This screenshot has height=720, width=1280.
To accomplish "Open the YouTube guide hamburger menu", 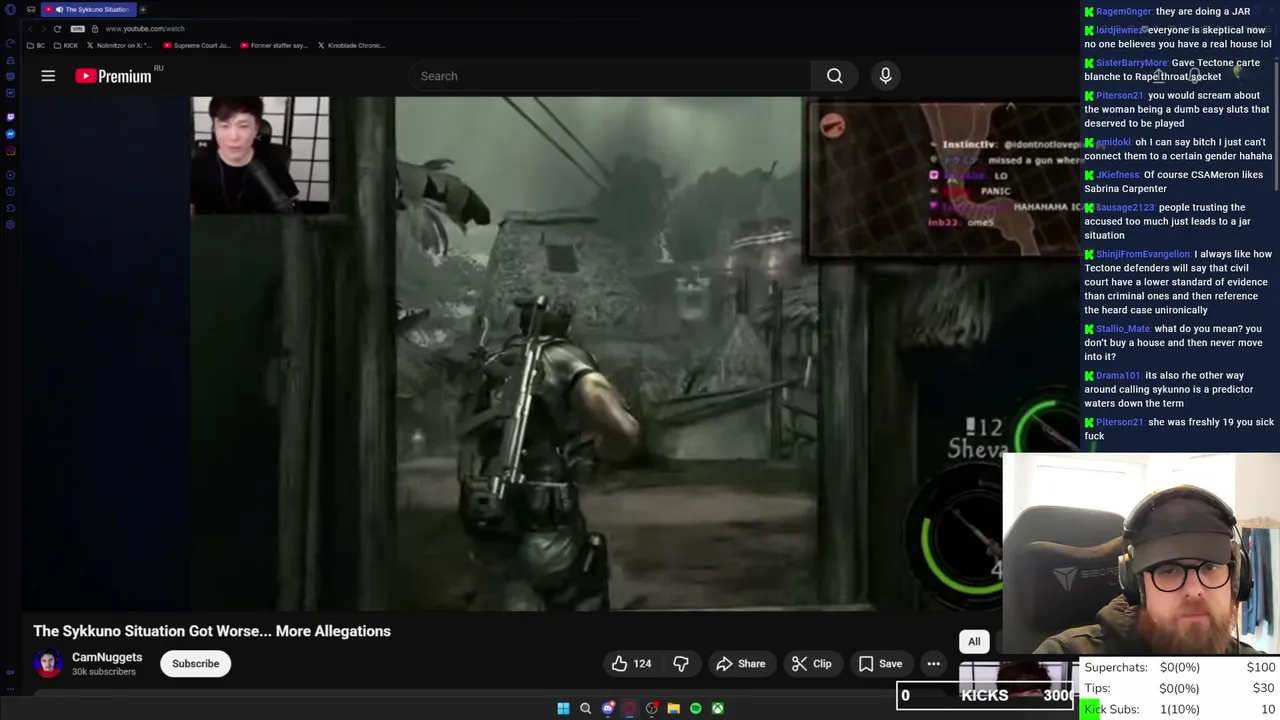I will tap(48, 76).
